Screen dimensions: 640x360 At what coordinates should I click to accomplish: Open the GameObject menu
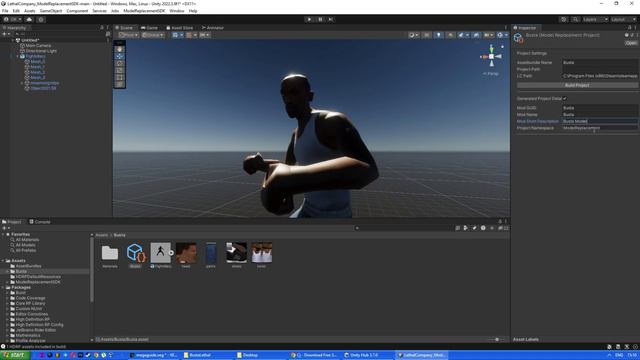51,11
